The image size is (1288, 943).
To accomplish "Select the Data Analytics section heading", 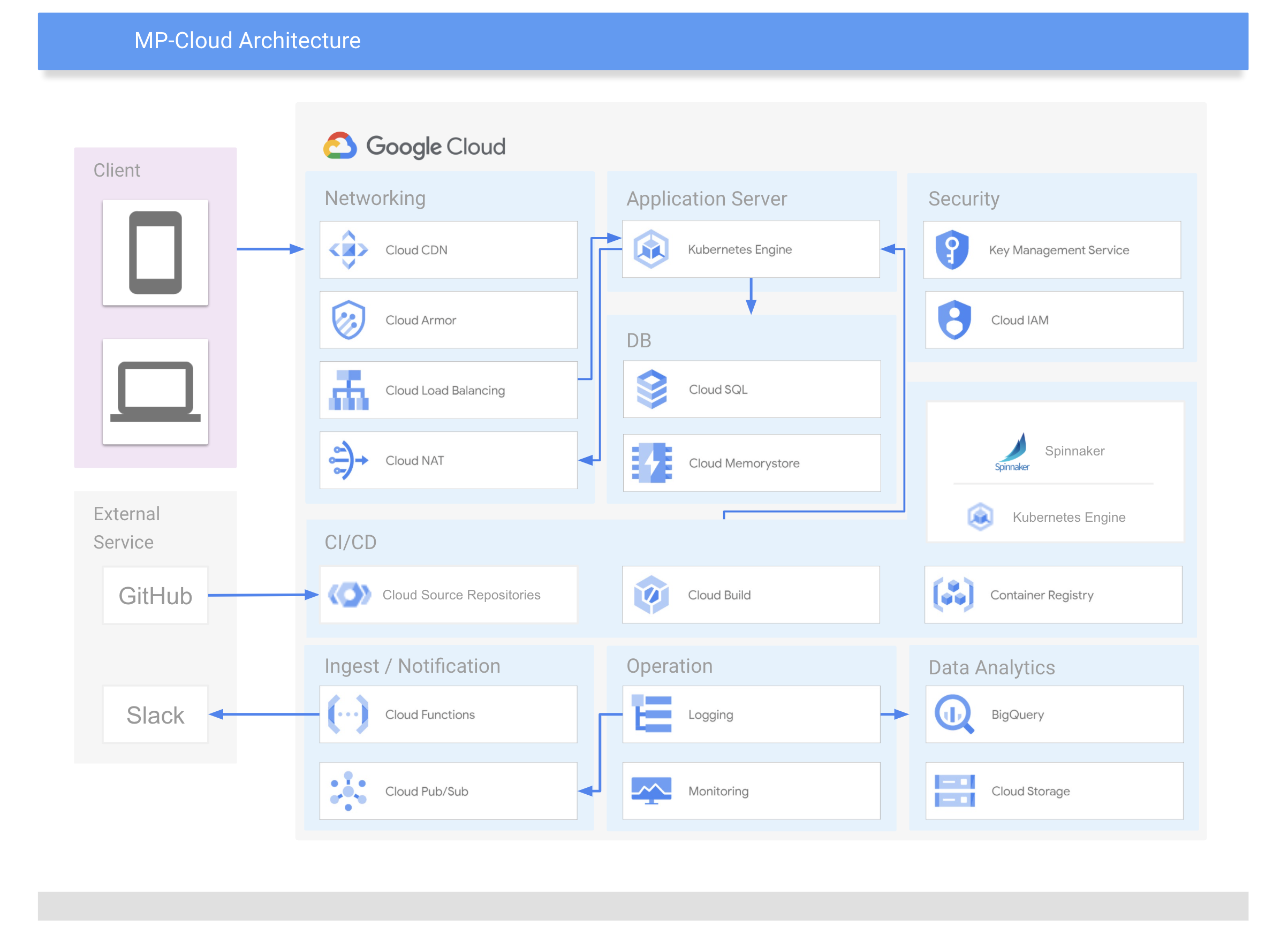I will (991, 667).
